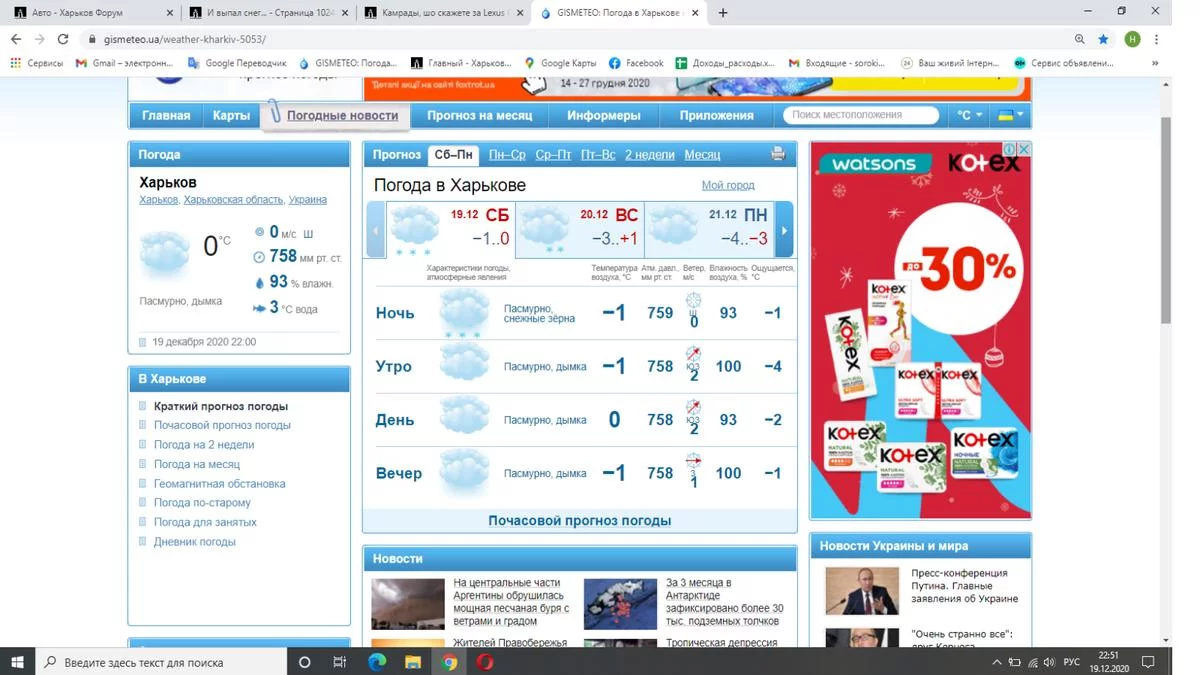The image size is (1200, 675).
Task: Select the 21.12 ПН day card
Action: click(708, 231)
